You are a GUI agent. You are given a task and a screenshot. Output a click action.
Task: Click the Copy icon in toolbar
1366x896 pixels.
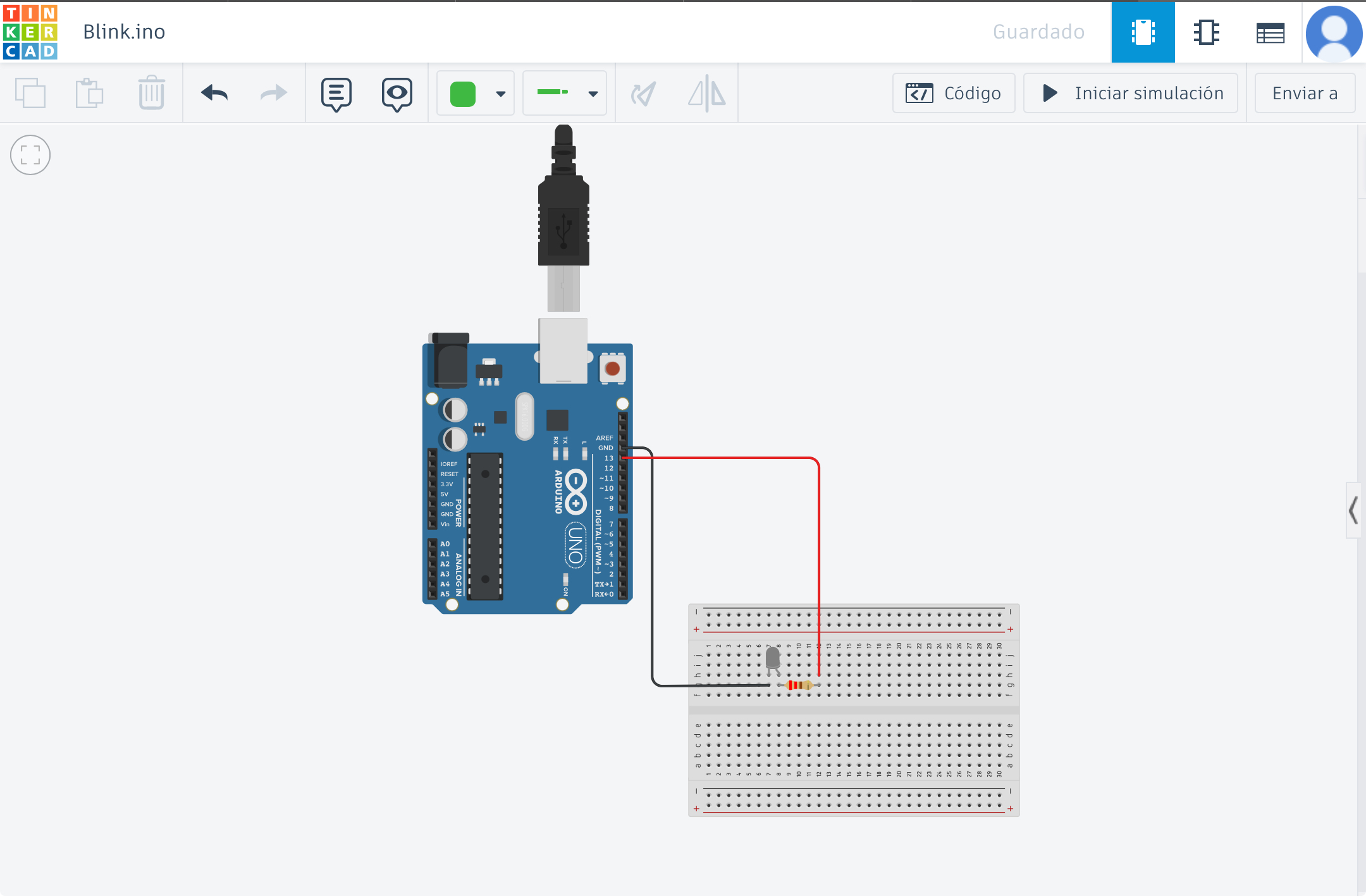pyautogui.click(x=30, y=93)
